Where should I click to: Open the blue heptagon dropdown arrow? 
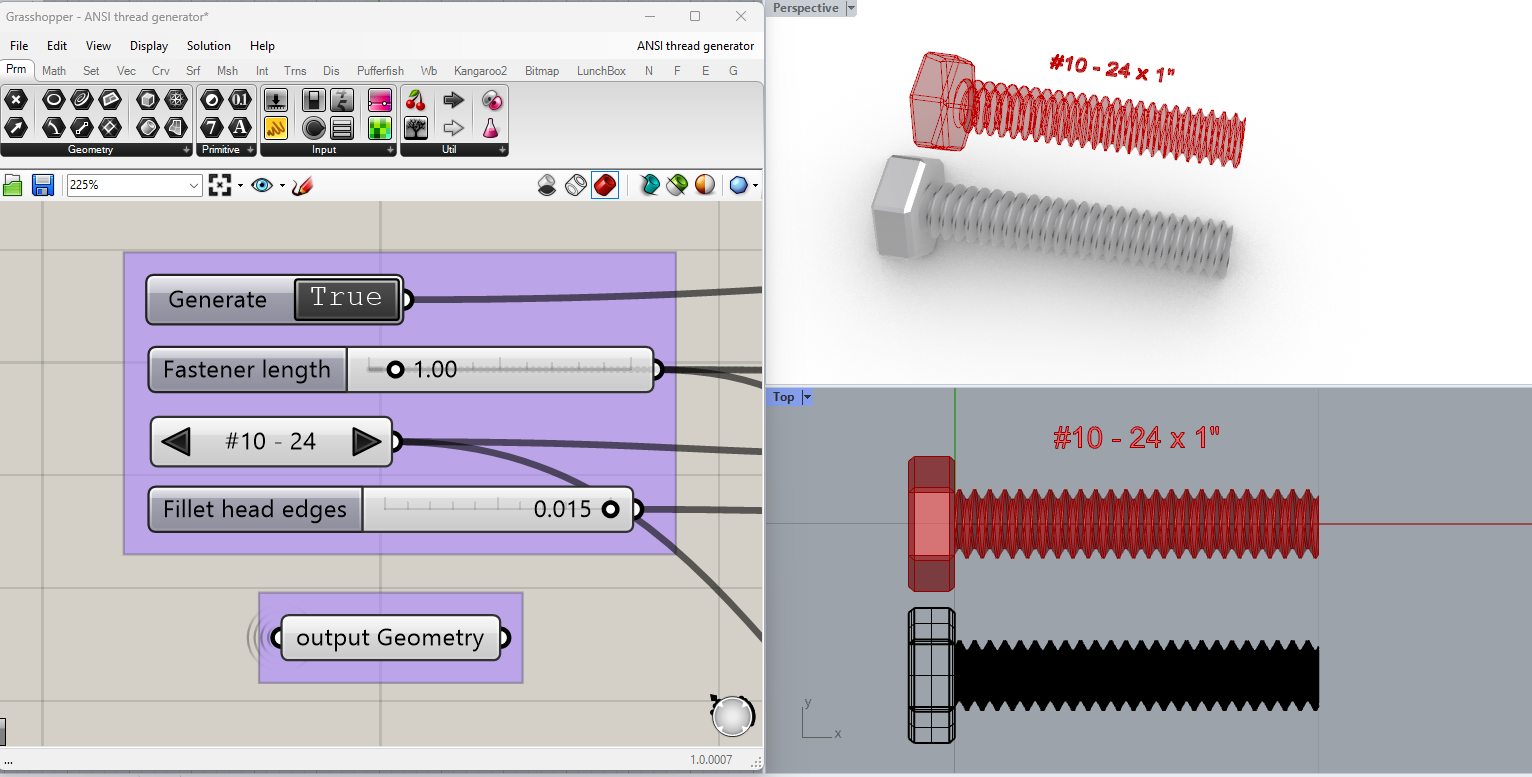pyautogui.click(x=755, y=185)
